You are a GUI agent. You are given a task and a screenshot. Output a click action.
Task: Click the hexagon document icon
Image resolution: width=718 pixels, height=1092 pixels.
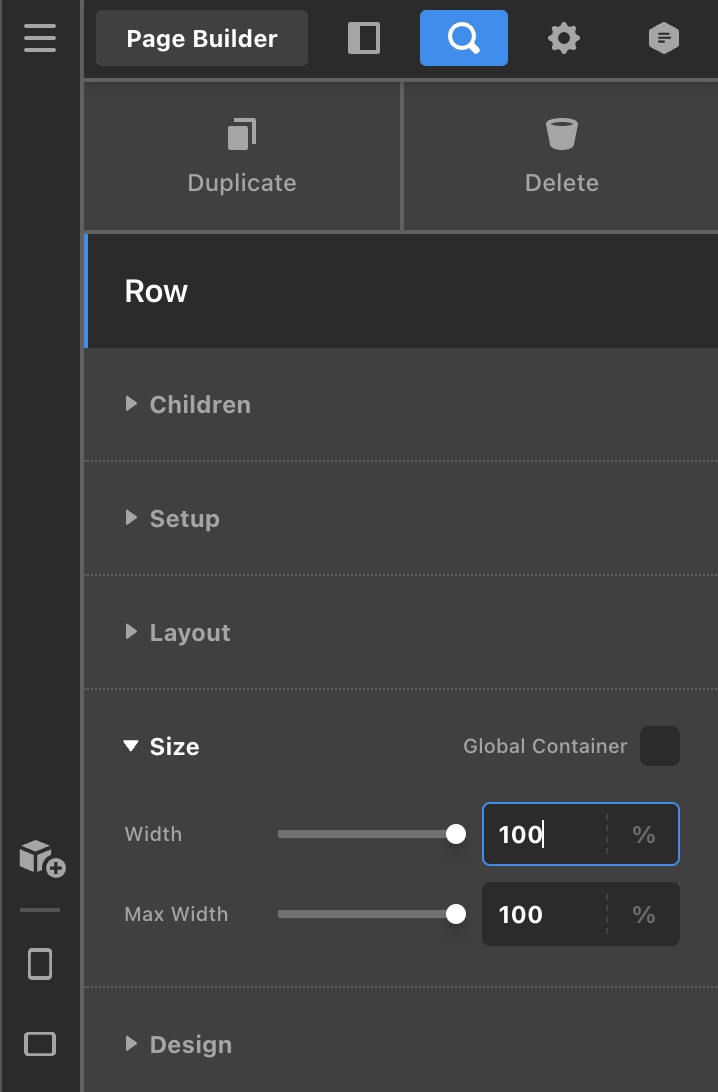(x=663, y=39)
